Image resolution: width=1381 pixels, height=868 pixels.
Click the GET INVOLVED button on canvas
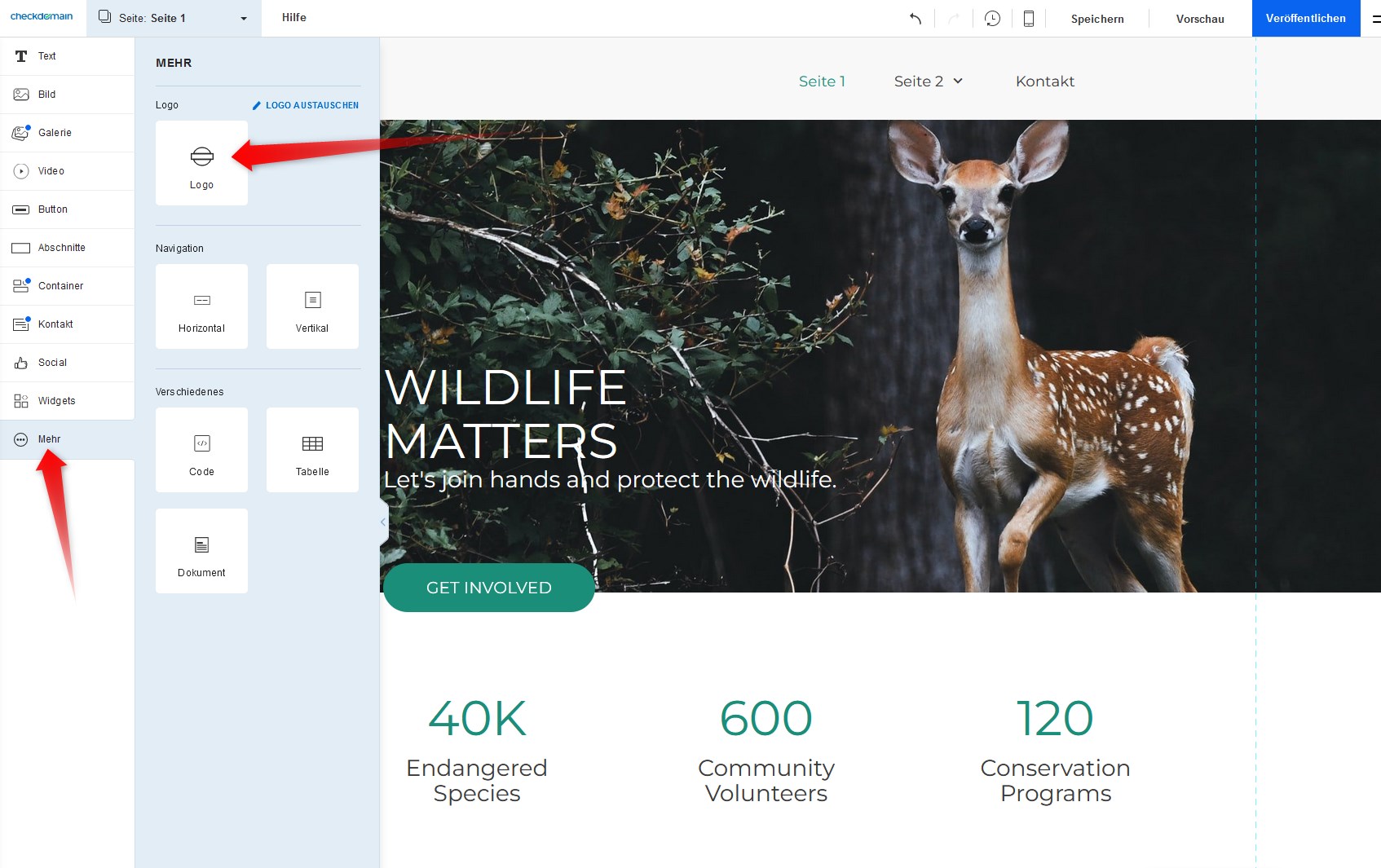point(488,588)
